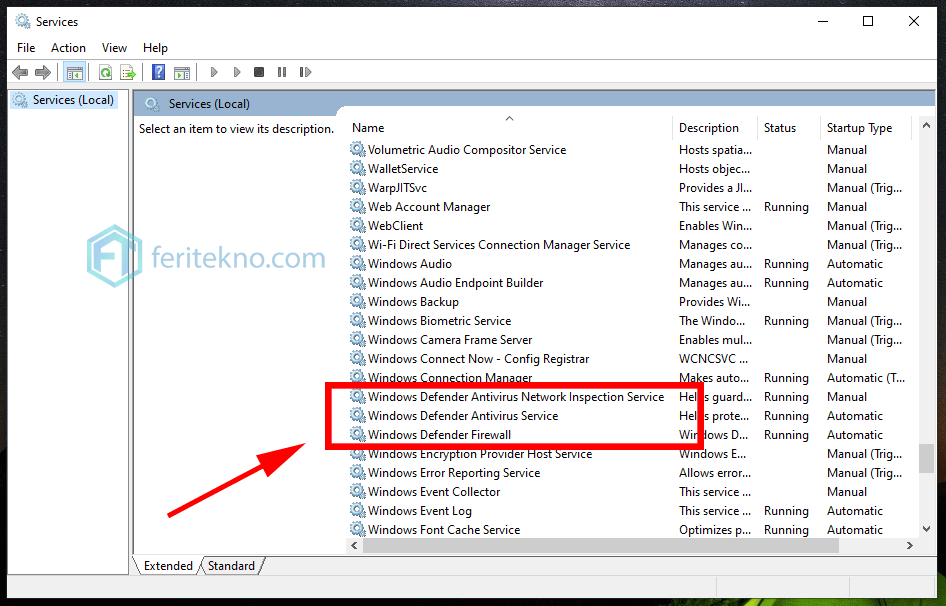Image resolution: width=946 pixels, height=606 pixels.
Task: Switch to the Standard tab
Action: [x=231, y=566]
